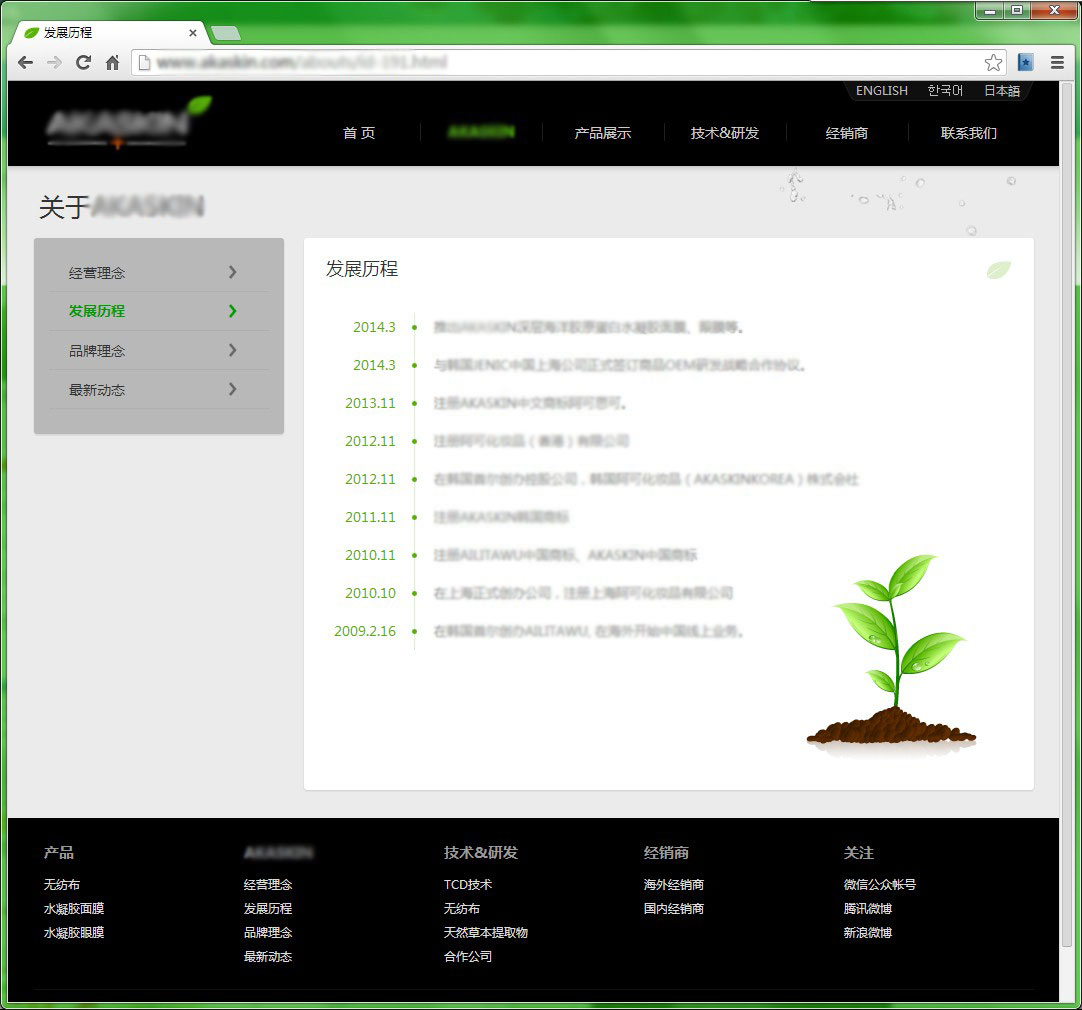Click the 2013.11 timeline date
1082x1010 pixels.
tap(371, 403)
